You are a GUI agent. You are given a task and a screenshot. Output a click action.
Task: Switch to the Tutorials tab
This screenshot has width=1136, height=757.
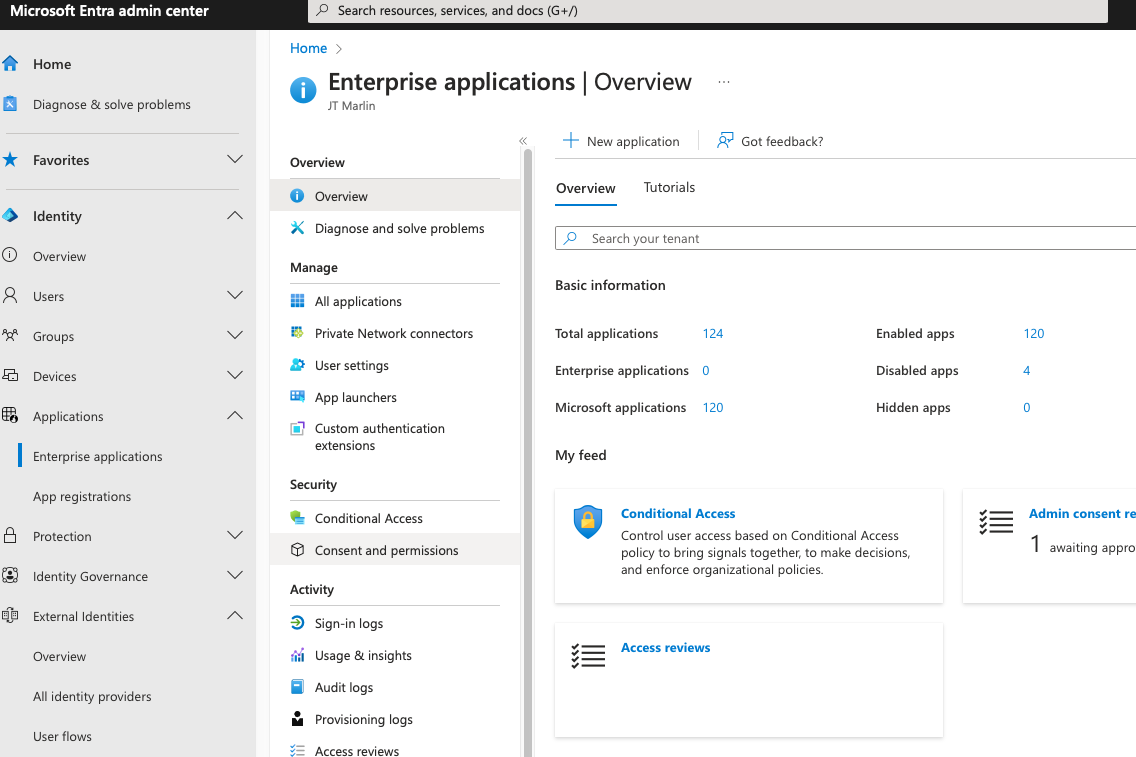669,187
